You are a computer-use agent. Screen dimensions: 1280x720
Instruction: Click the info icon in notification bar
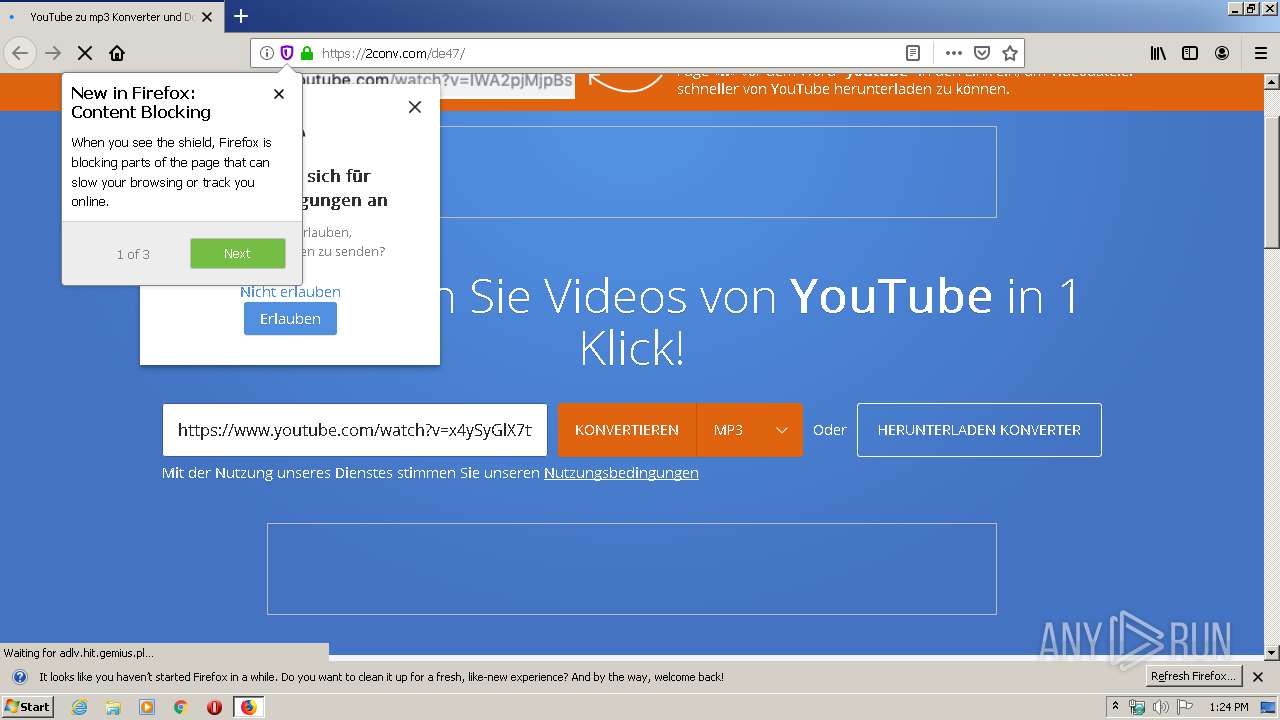click(19, 677)
